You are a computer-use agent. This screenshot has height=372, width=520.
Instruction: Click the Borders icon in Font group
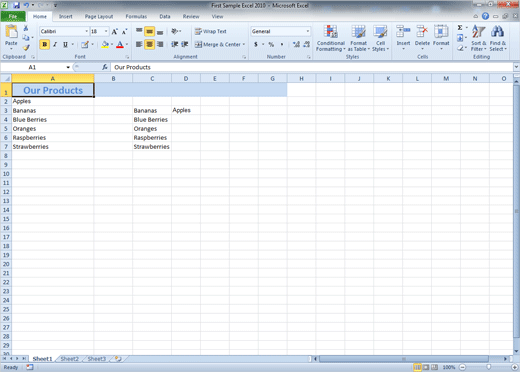click(x=85, y=44)
